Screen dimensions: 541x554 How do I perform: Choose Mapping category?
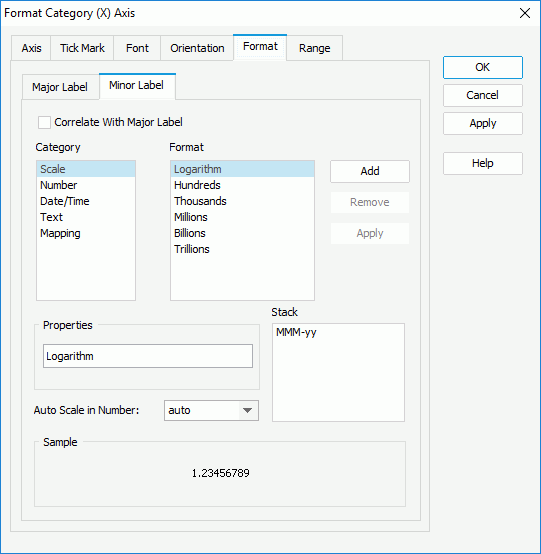86,233
